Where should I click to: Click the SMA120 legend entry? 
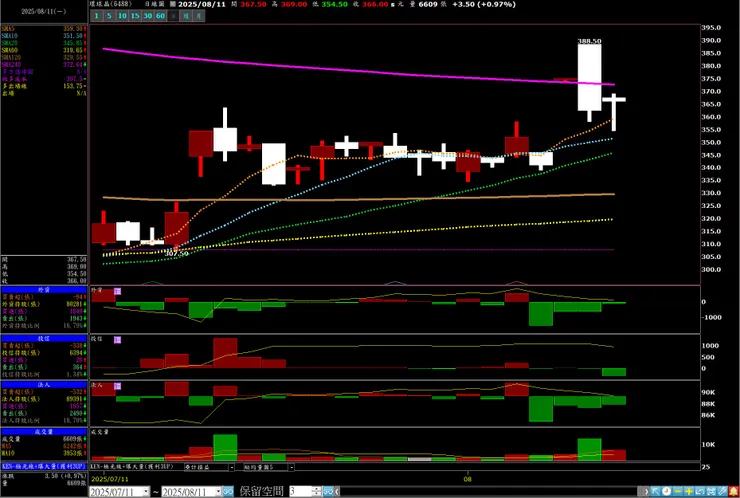44,57
